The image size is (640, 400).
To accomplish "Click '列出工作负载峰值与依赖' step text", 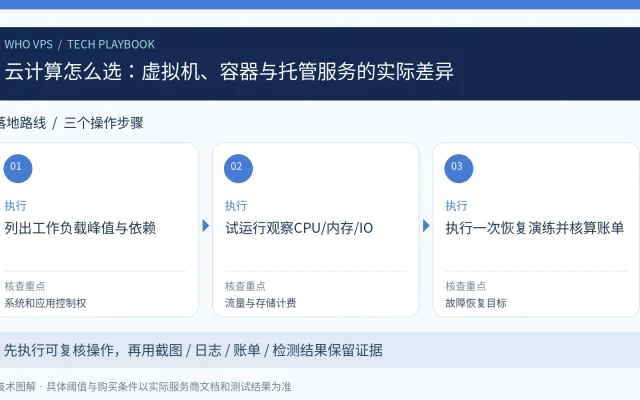I will (x=80, y=228).
